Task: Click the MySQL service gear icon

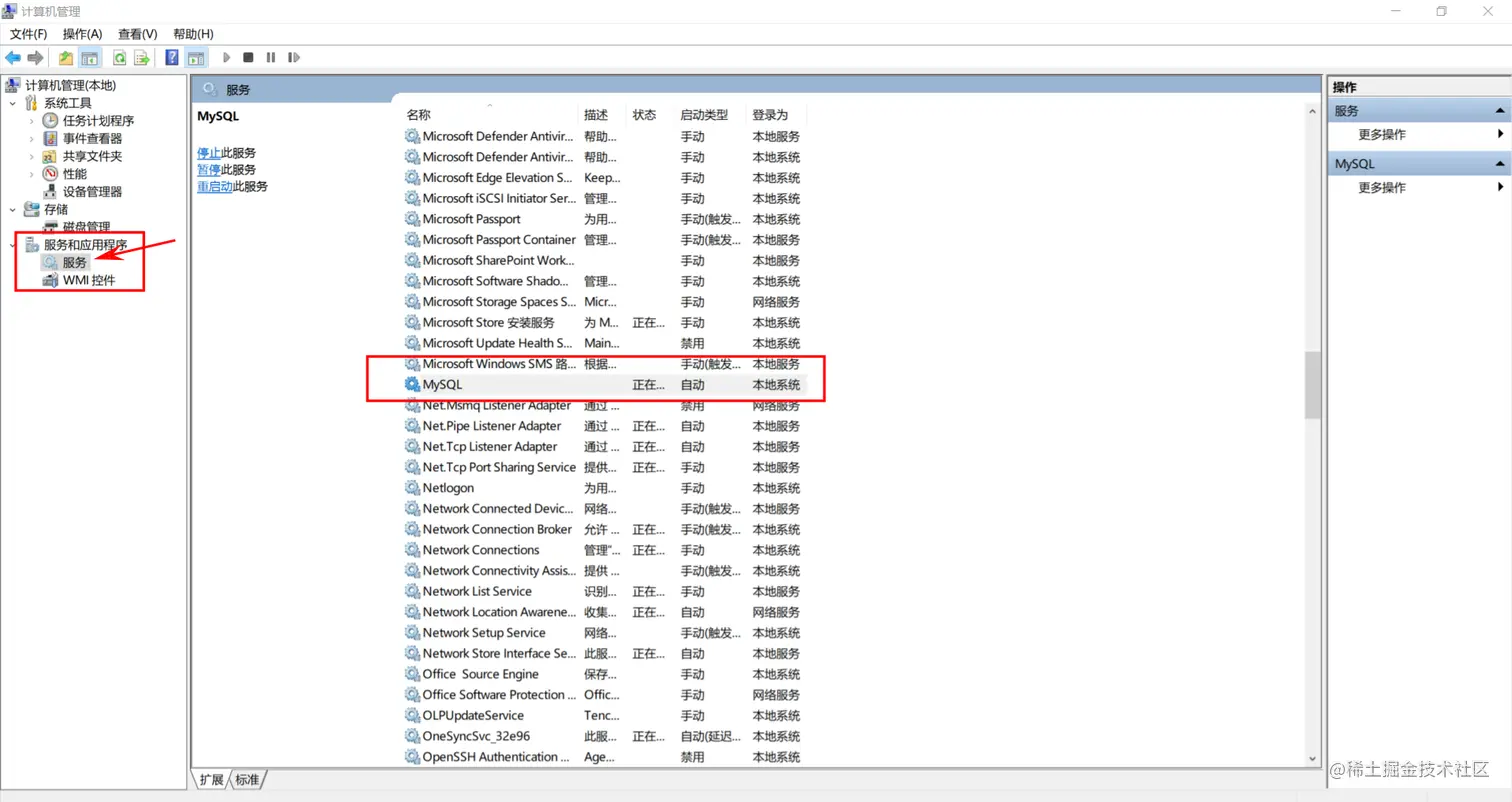Action: 412,384
